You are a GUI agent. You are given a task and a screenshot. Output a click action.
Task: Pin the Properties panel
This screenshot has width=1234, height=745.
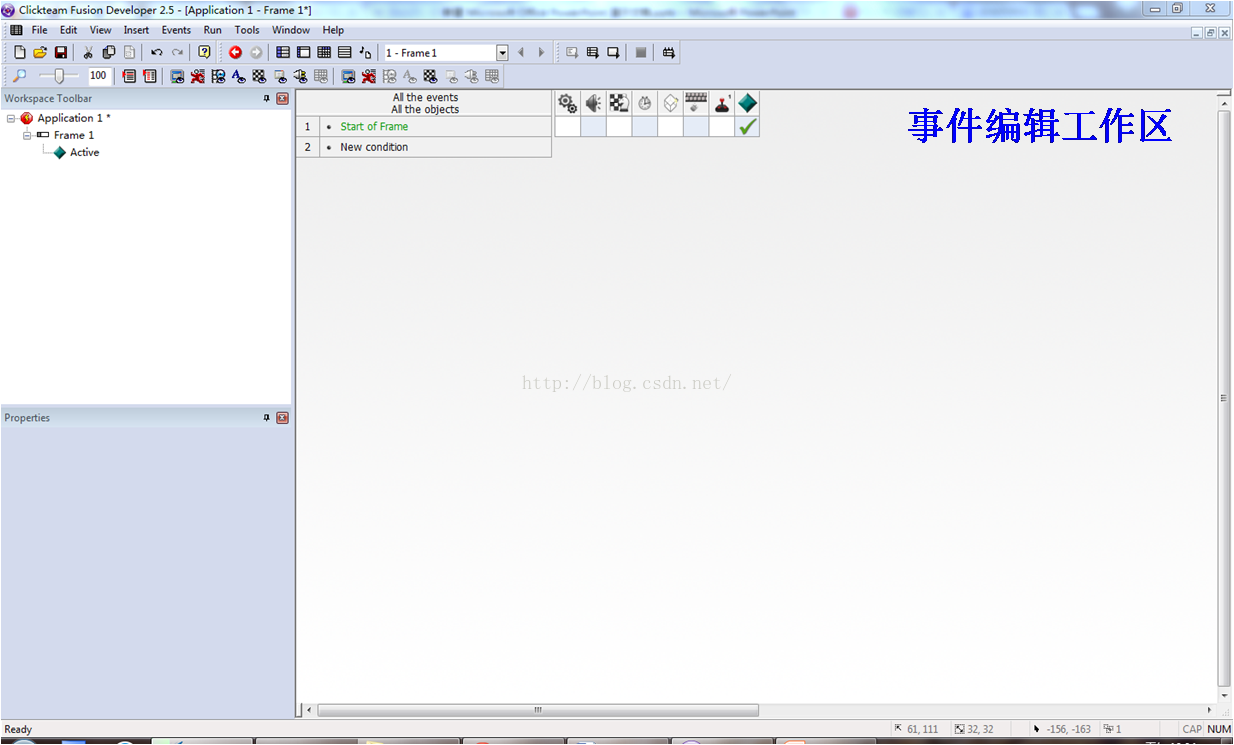265,417
